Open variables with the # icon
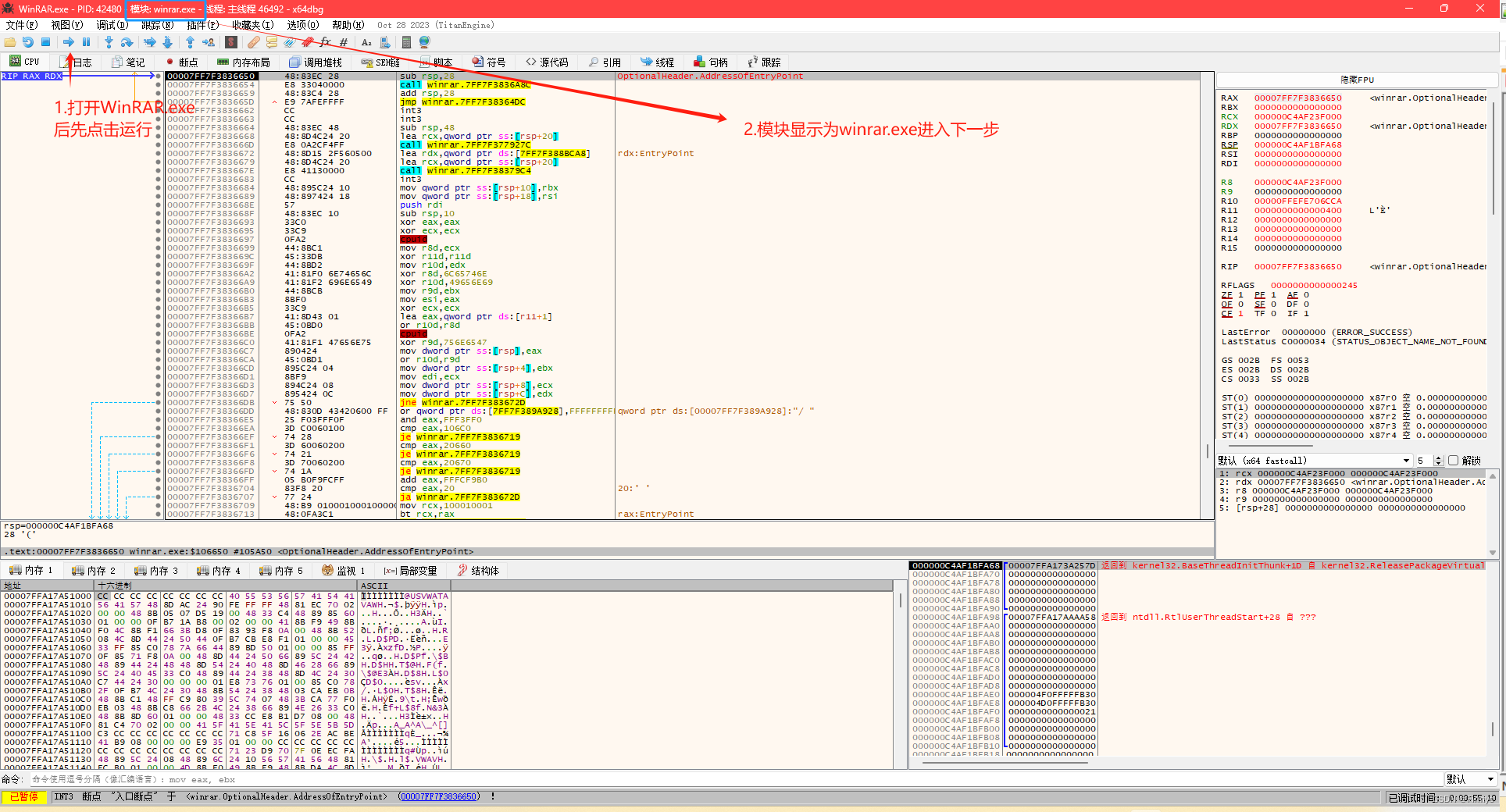The height and width of the screenshot is (812, 1506). [344, 42]
